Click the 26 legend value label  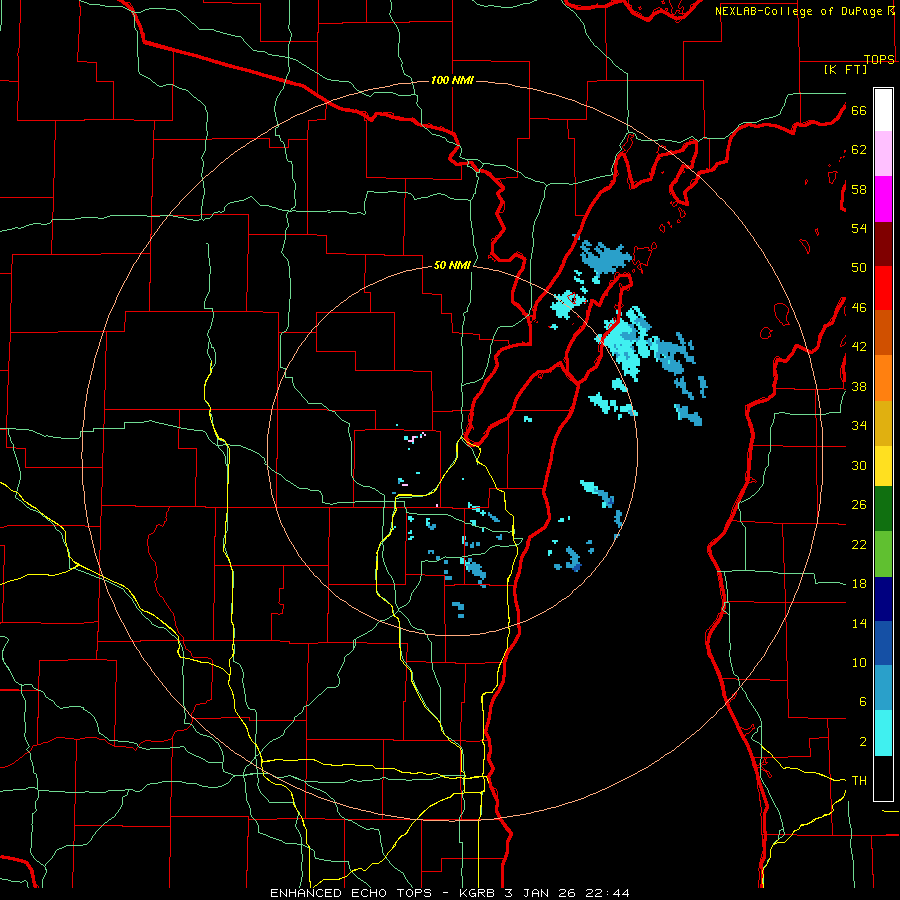click(x=859, y=505)
